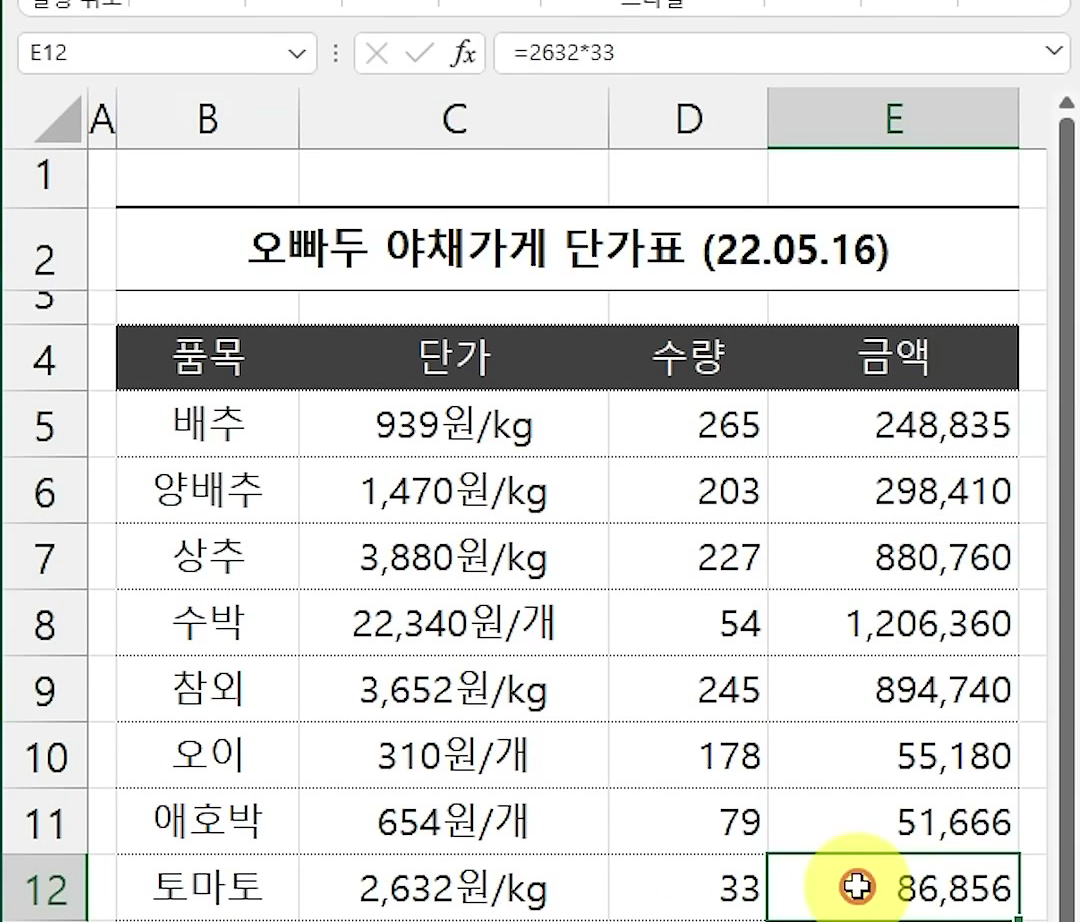Select the cell 310원/개
1080x922 pixels.
click(x=454, y=755)
